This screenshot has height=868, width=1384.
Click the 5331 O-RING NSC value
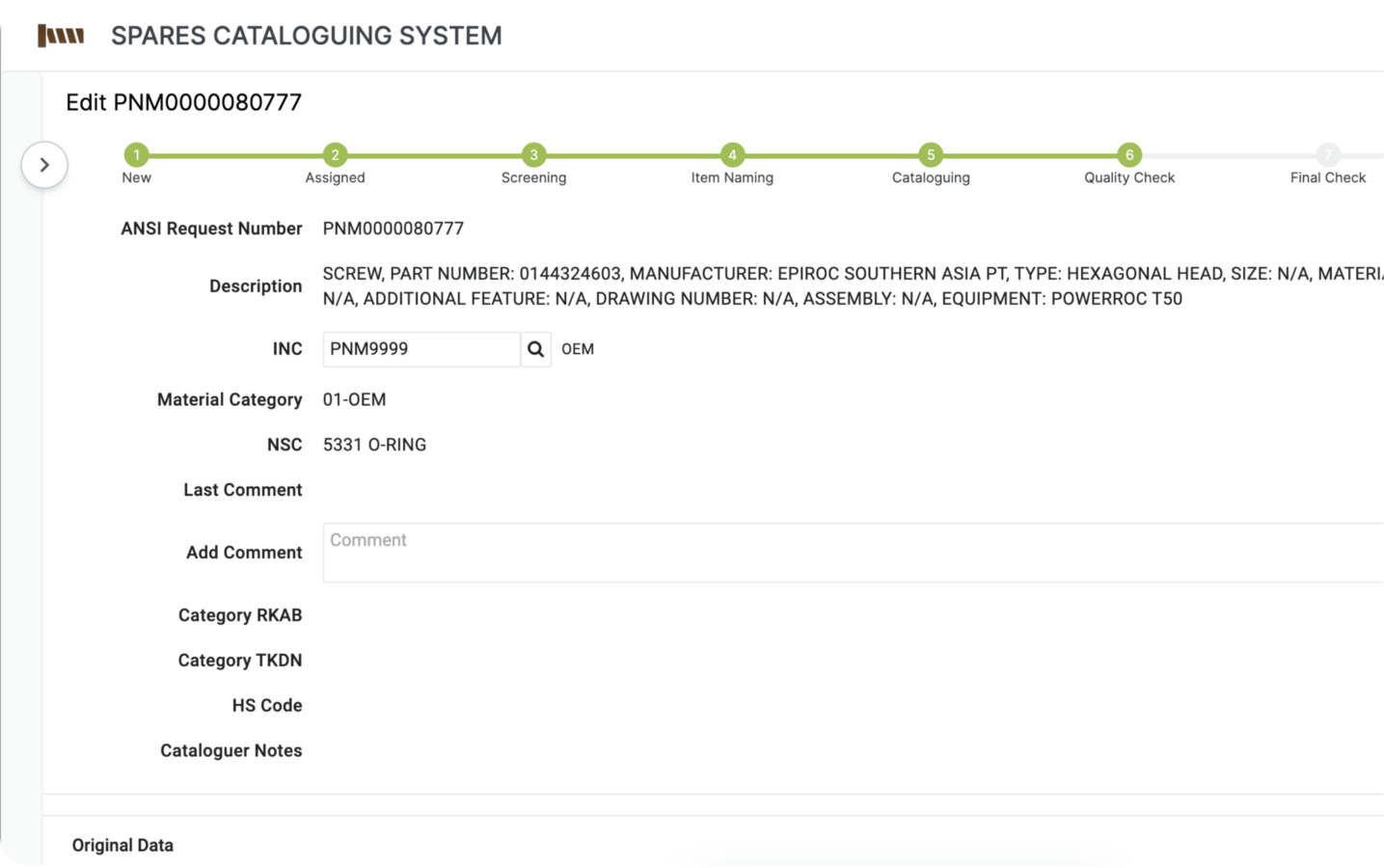[x=374, y=445]
